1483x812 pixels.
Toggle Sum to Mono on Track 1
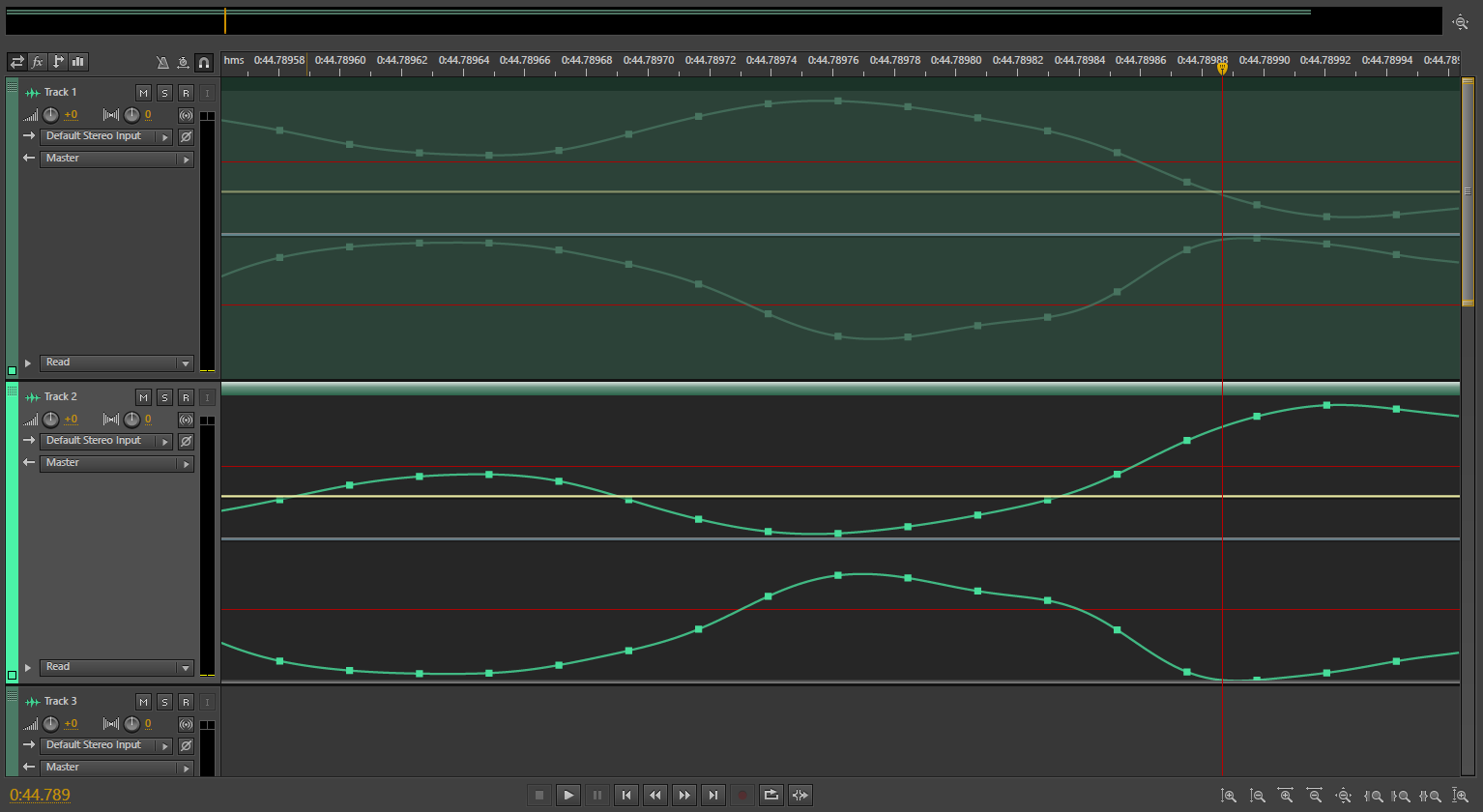click(x=186, y=115)
